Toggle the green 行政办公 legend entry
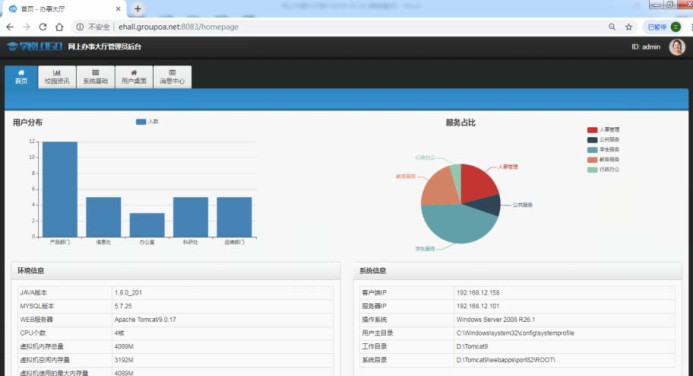This screenshot has height=376, width=693. click(x=603, y=170)
